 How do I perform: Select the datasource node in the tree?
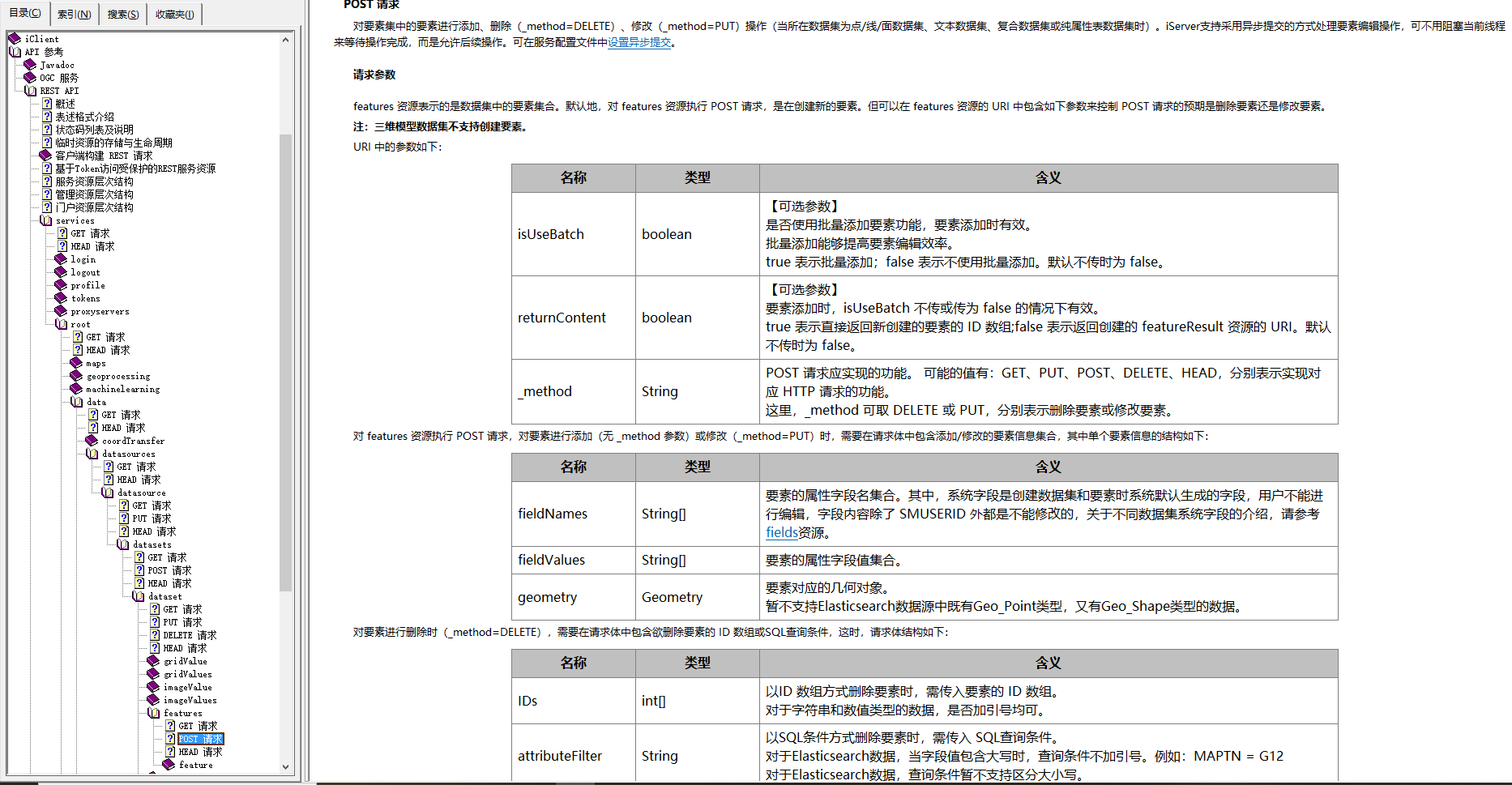pos(141,493)
